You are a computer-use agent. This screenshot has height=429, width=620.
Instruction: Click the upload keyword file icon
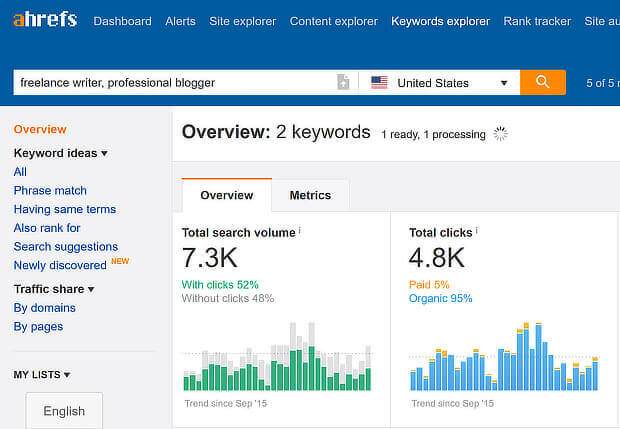pos(343,82)
